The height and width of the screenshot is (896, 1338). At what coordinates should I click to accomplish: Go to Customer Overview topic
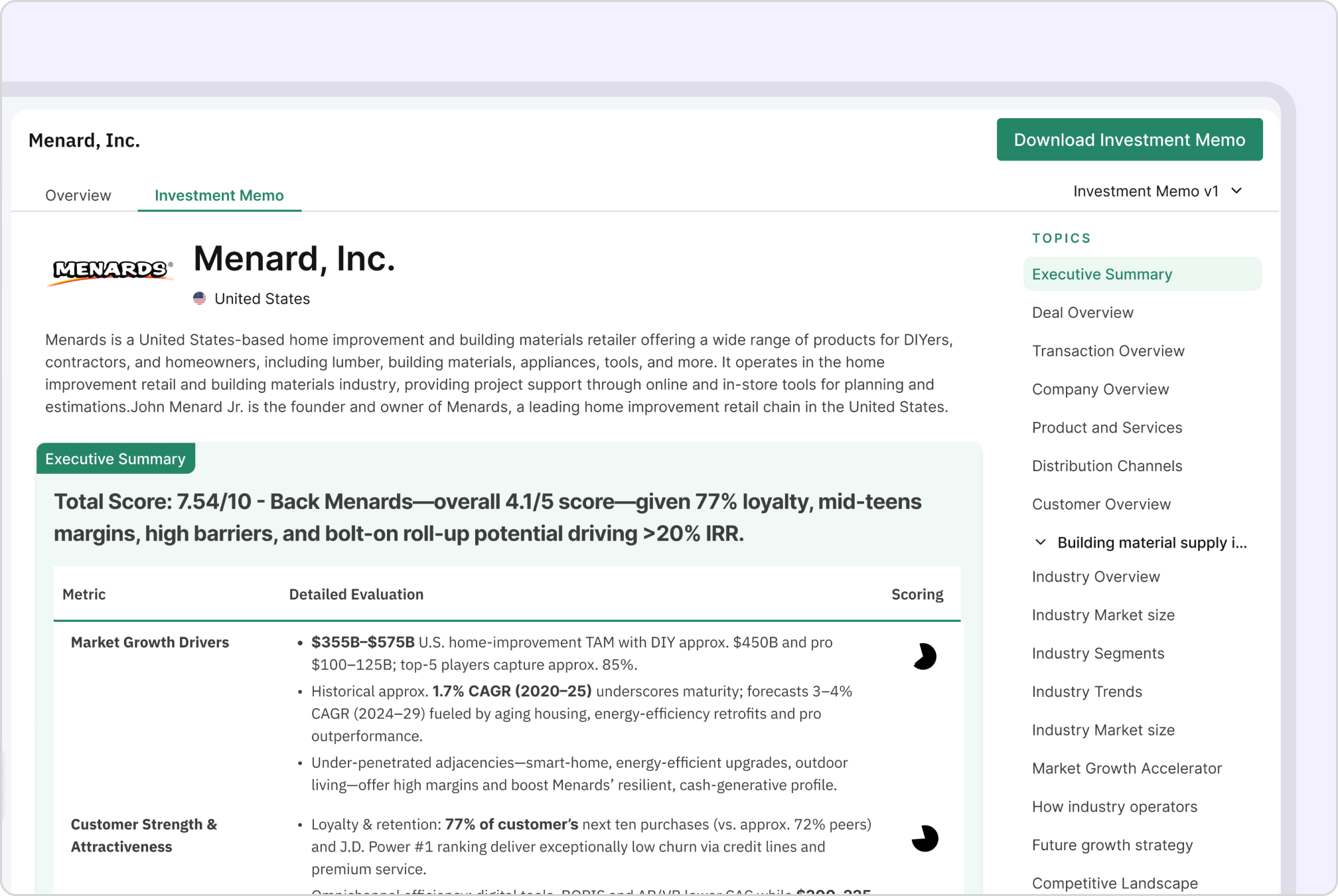click(1101, 504)
